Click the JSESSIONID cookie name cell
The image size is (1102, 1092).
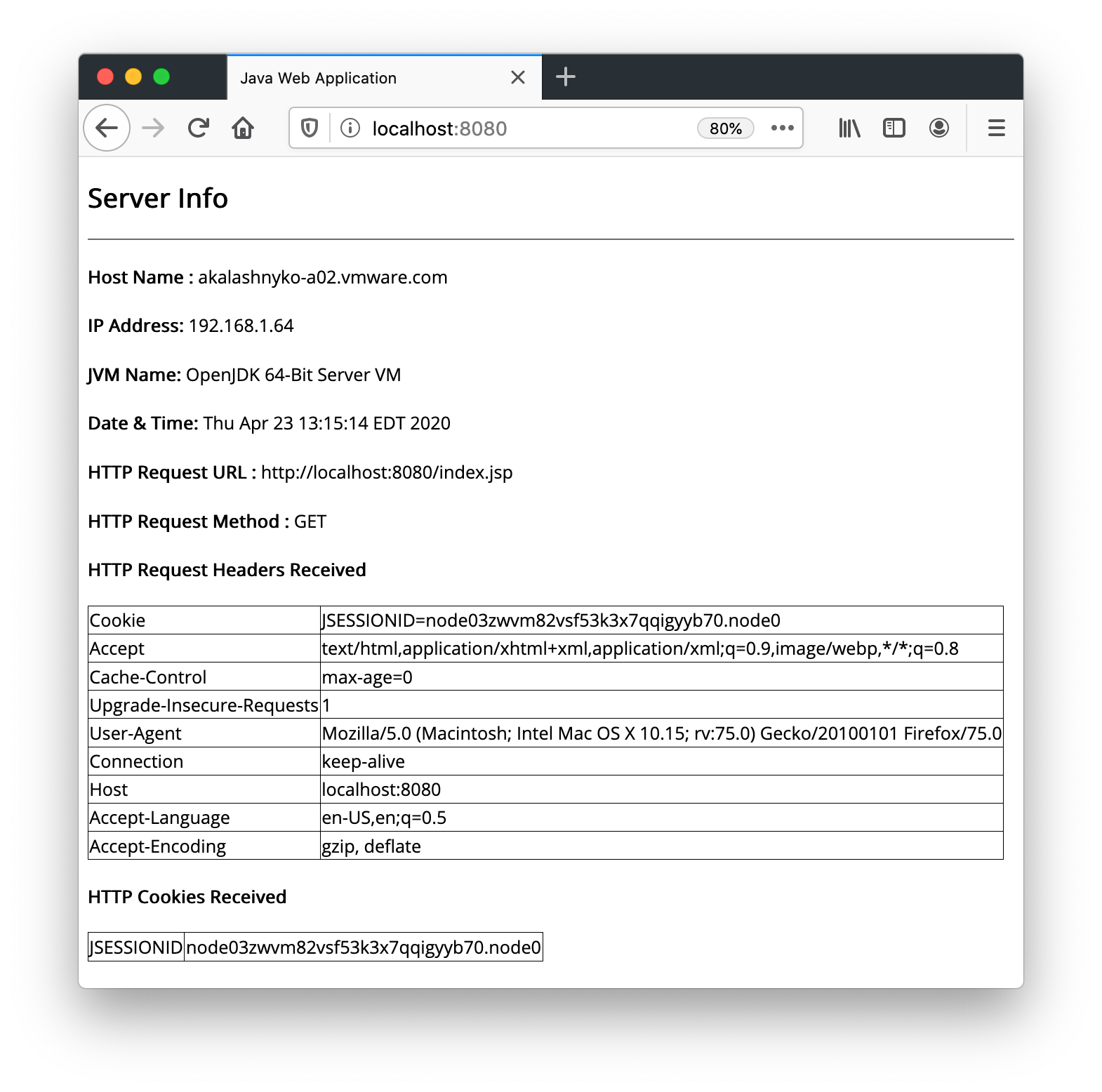(x=136, y=947)
